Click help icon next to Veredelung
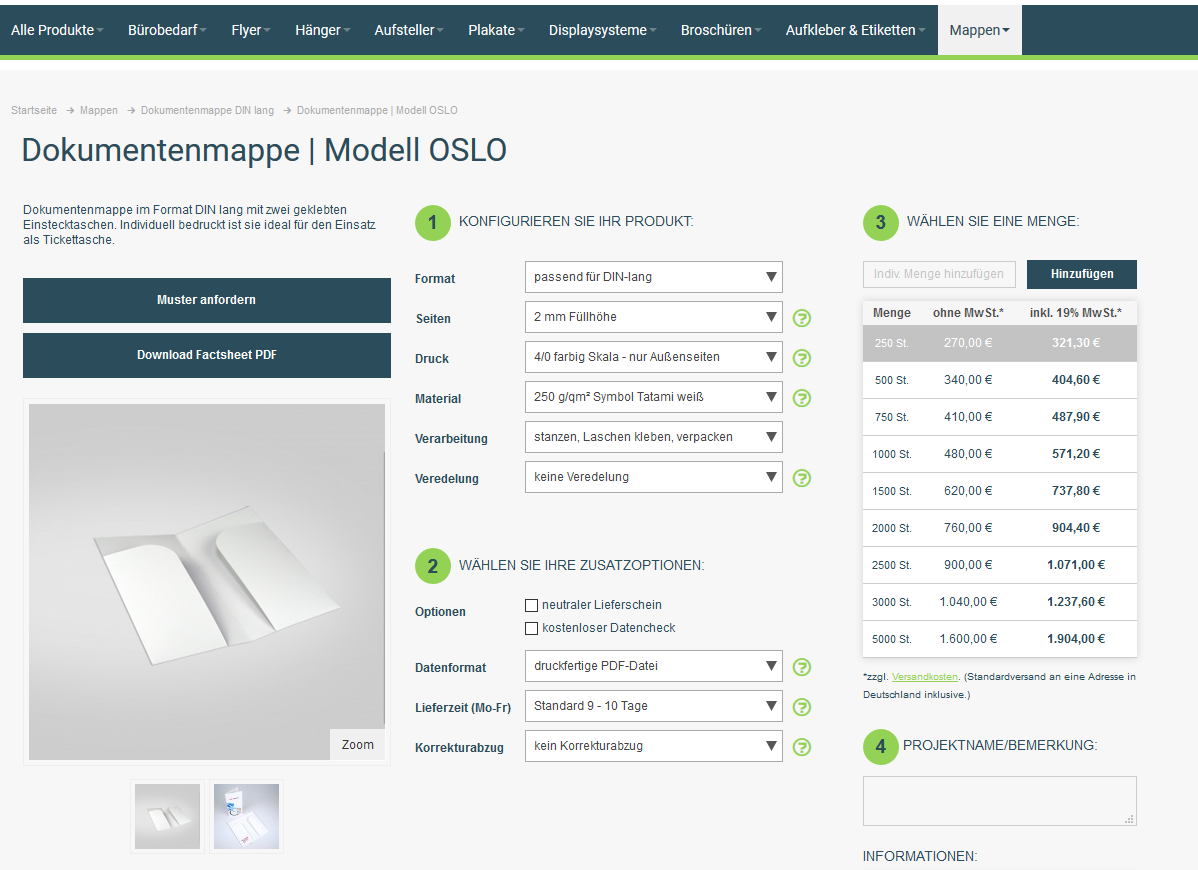 801,478
